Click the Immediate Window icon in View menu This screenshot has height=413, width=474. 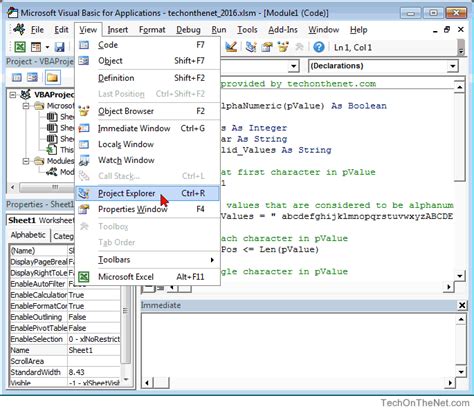(84, 128)
